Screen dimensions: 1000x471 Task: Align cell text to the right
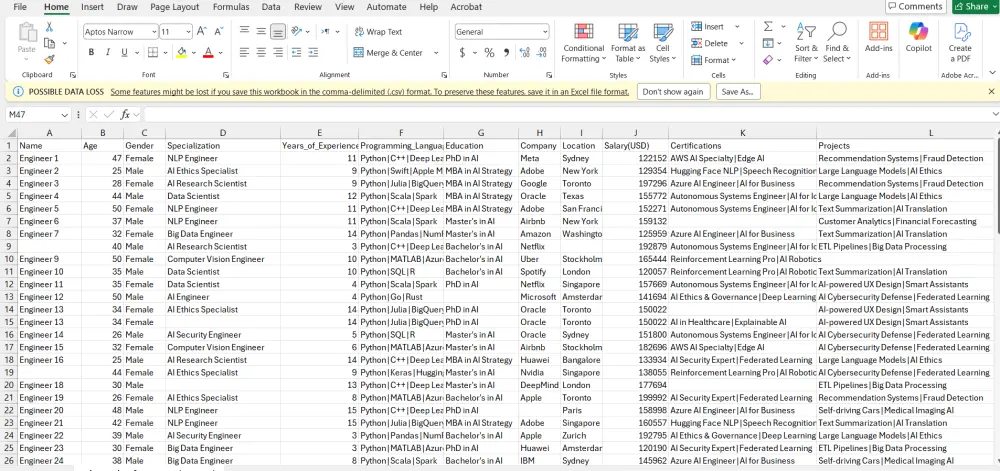pos(278,52)
